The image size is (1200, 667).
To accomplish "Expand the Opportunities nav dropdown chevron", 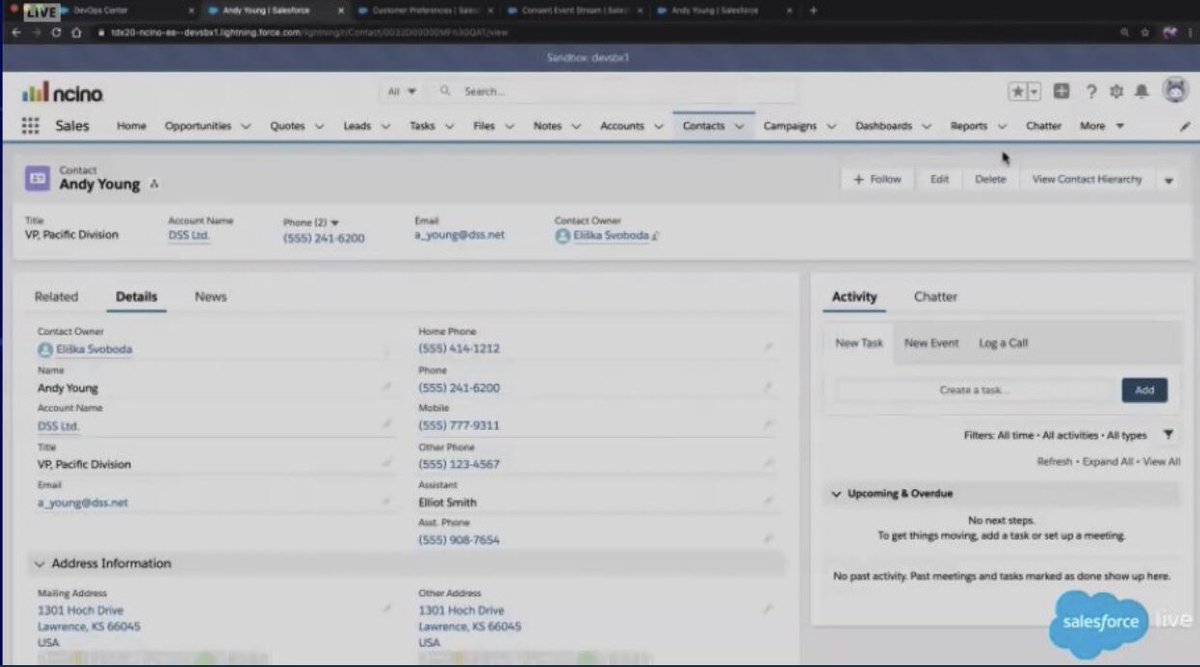I will click(x=244, y=127).
